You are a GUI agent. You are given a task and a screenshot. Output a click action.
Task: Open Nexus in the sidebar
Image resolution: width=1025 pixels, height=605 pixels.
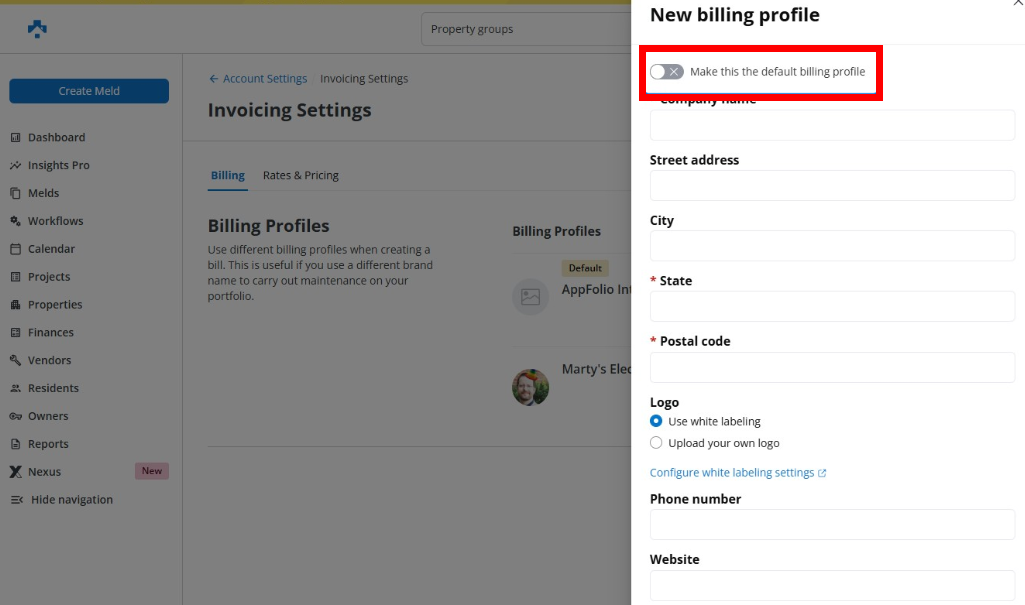pos(44,472)
